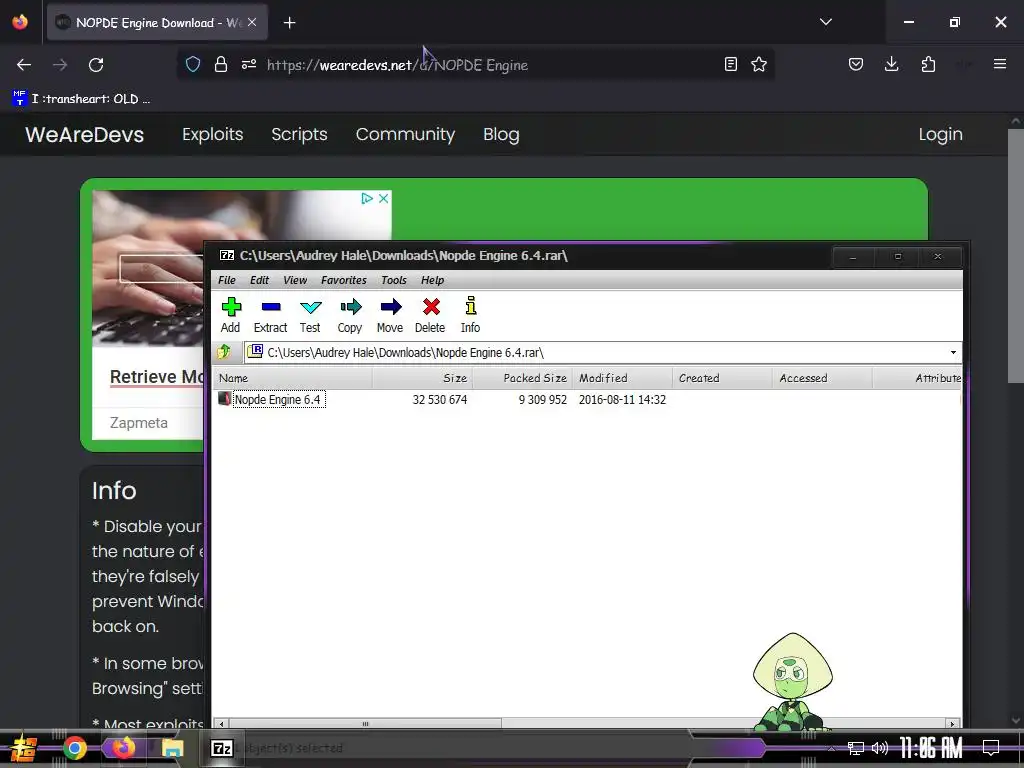Click the browser page vertical scrollbar
1024x768 pixels.
[x=1016, y=256]
